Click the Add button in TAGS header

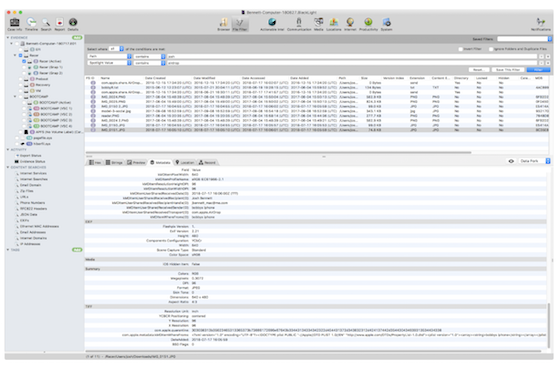coord(77,250)
